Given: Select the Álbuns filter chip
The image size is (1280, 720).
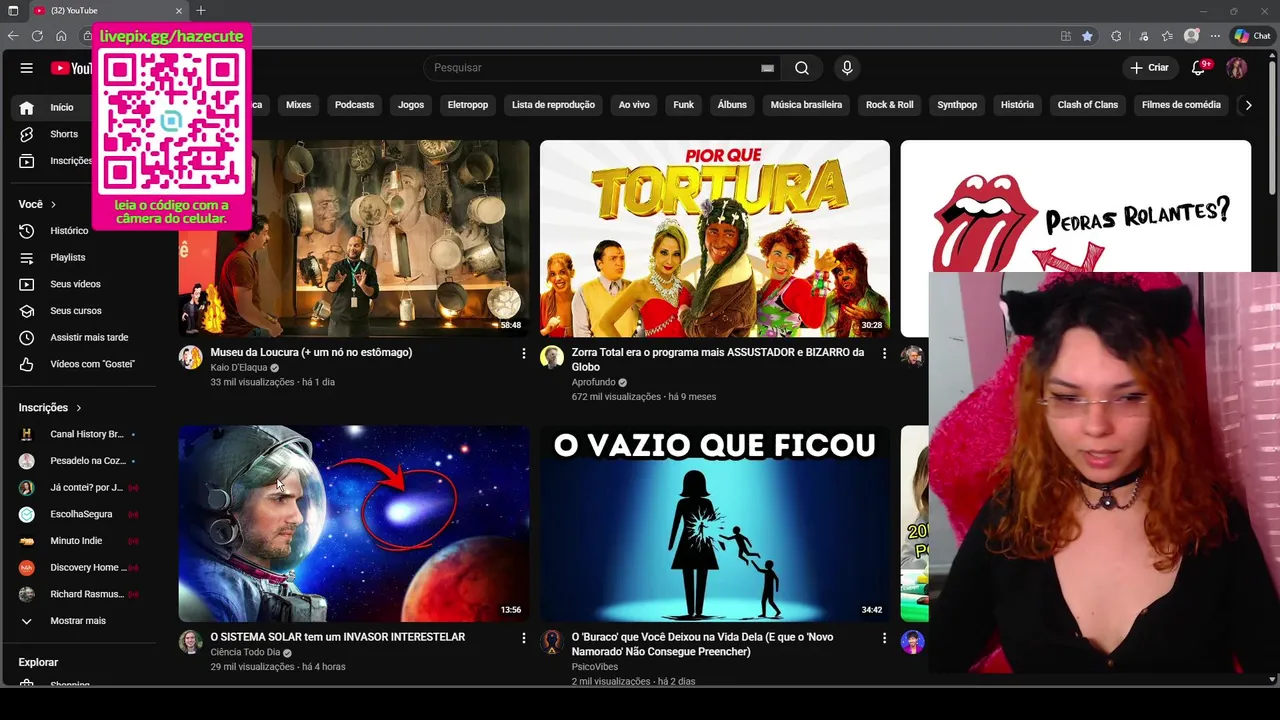Looking at the screenshot, I should click(x=732, y=105).
